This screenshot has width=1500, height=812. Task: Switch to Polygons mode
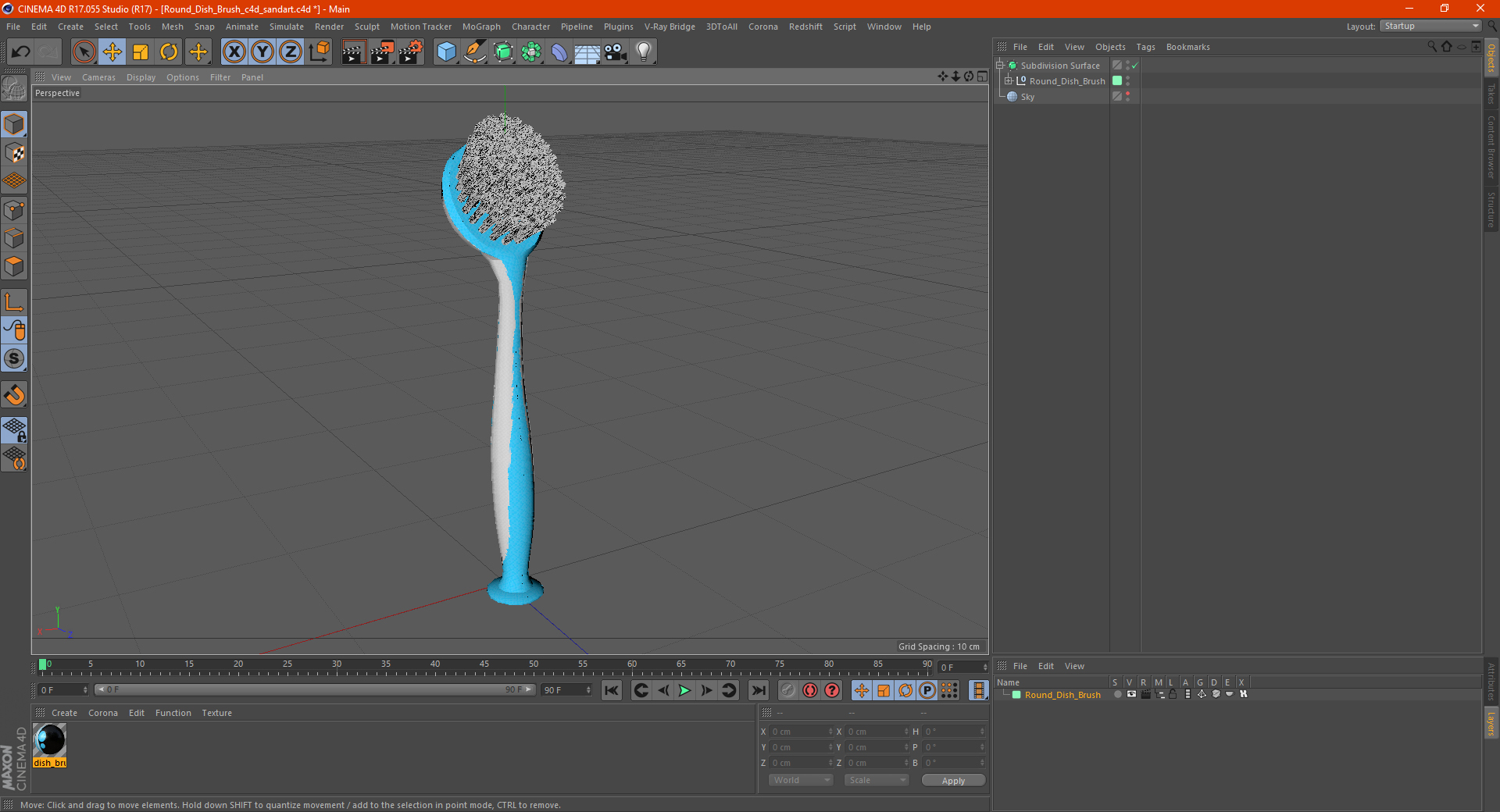coord(14,267)
